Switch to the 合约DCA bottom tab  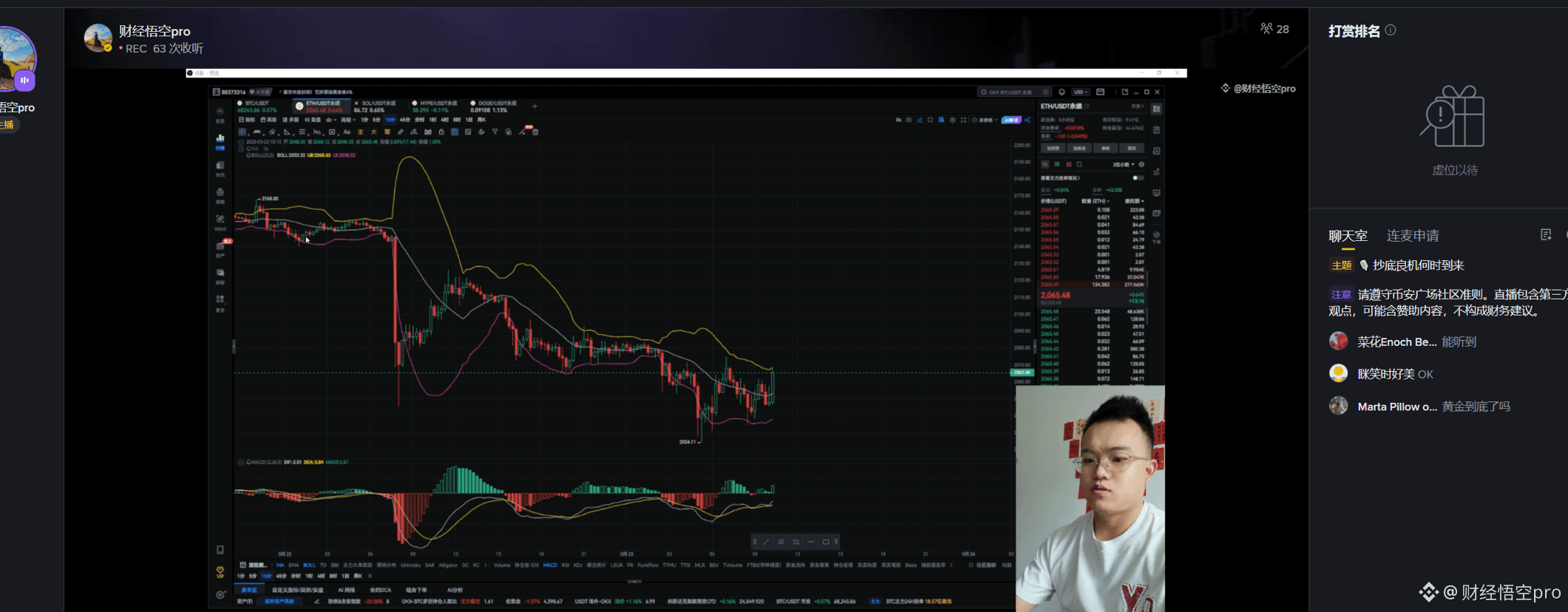point(380,590)
